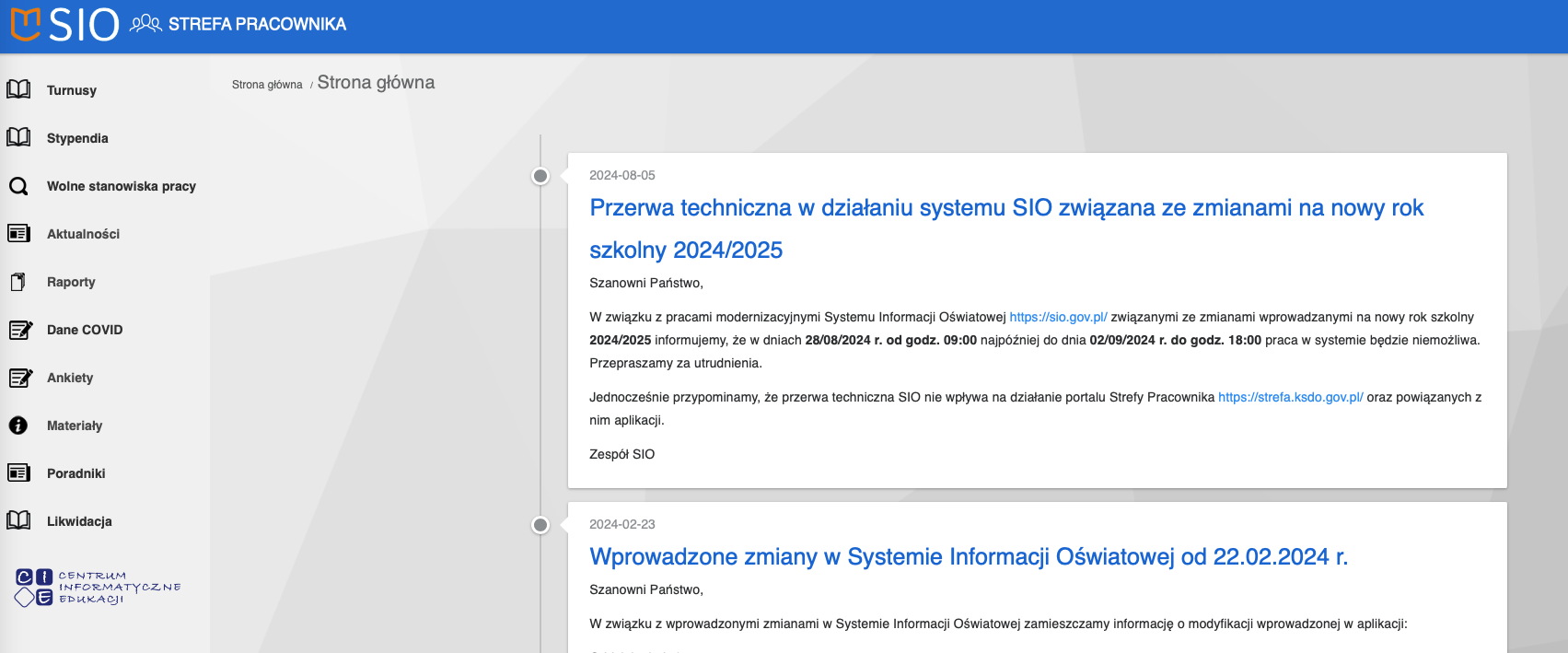Screen dimensions: 1568x653
Task: Open the Ankiety section
Action: click(70, 378)
